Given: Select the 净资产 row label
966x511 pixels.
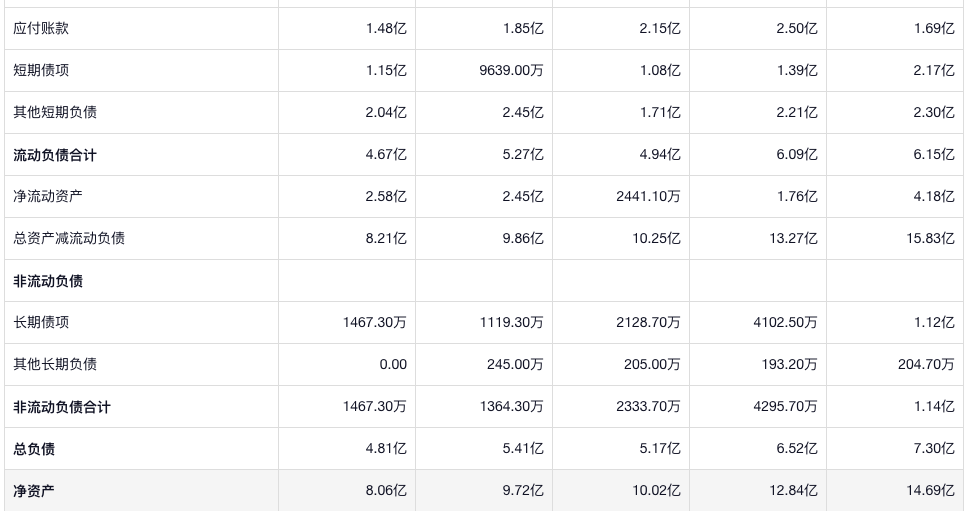Looking at the screenshot, I should pyautogui.click(x=34, y=491).
